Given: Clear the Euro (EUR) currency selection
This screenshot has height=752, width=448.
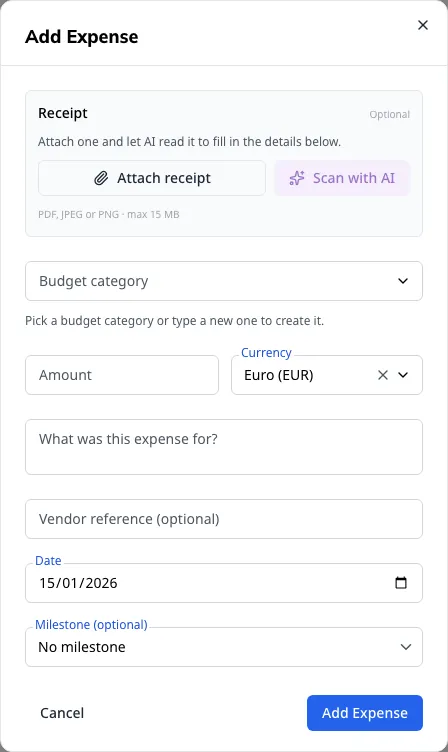Looking at the screenshot, I should (x=383, y=375).
